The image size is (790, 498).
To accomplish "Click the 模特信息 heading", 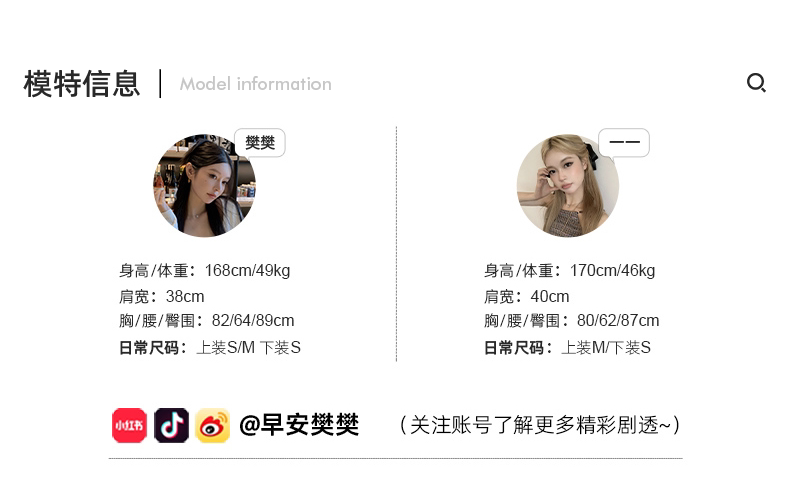I will pos(82,84).
